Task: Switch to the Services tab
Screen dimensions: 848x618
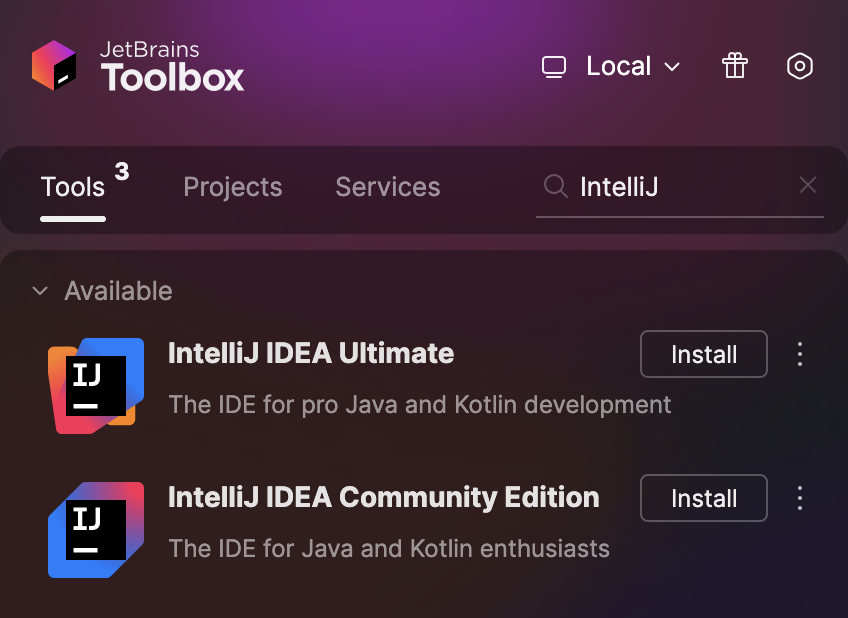Action: pyautogui.click(x=388, y=187)
